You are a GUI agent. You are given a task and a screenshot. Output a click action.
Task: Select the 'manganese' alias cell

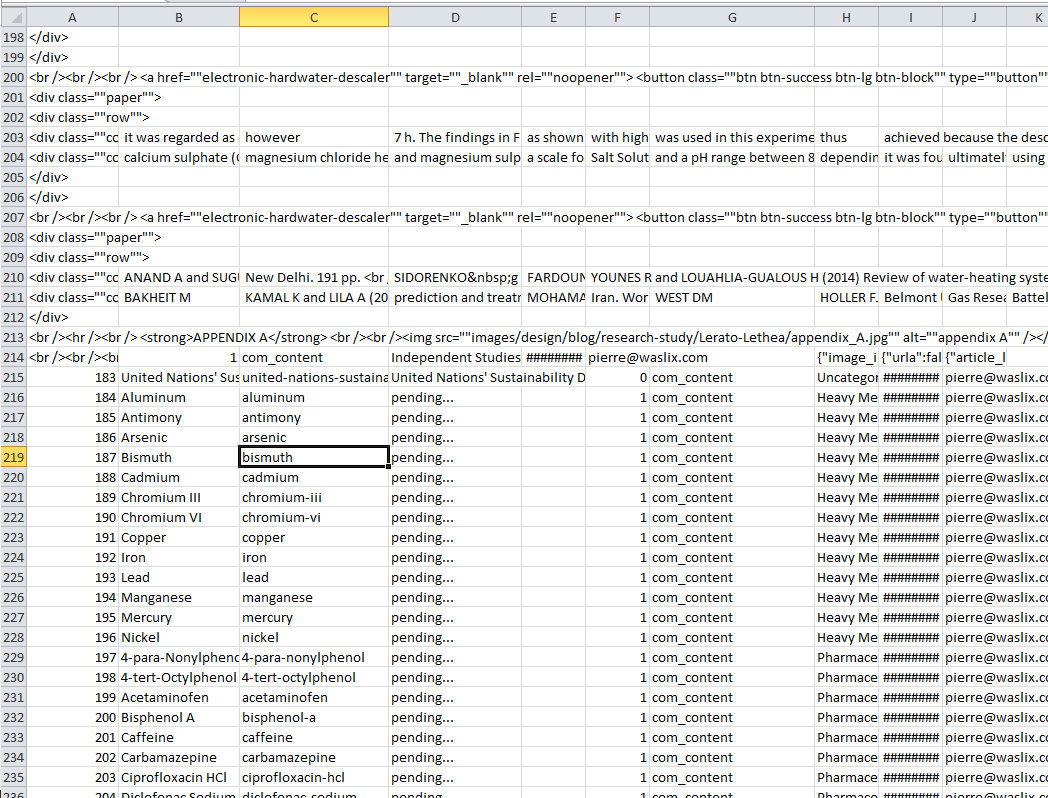(313, 597)
